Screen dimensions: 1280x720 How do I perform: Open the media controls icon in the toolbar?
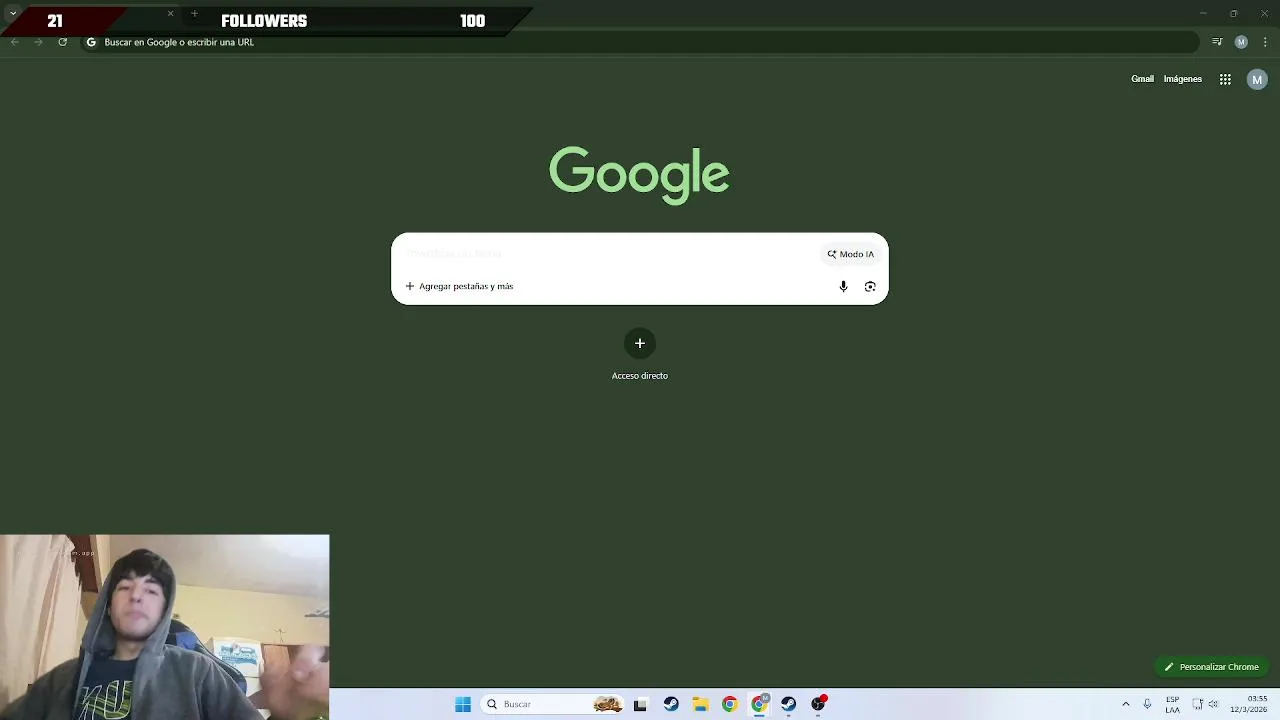1217,42
